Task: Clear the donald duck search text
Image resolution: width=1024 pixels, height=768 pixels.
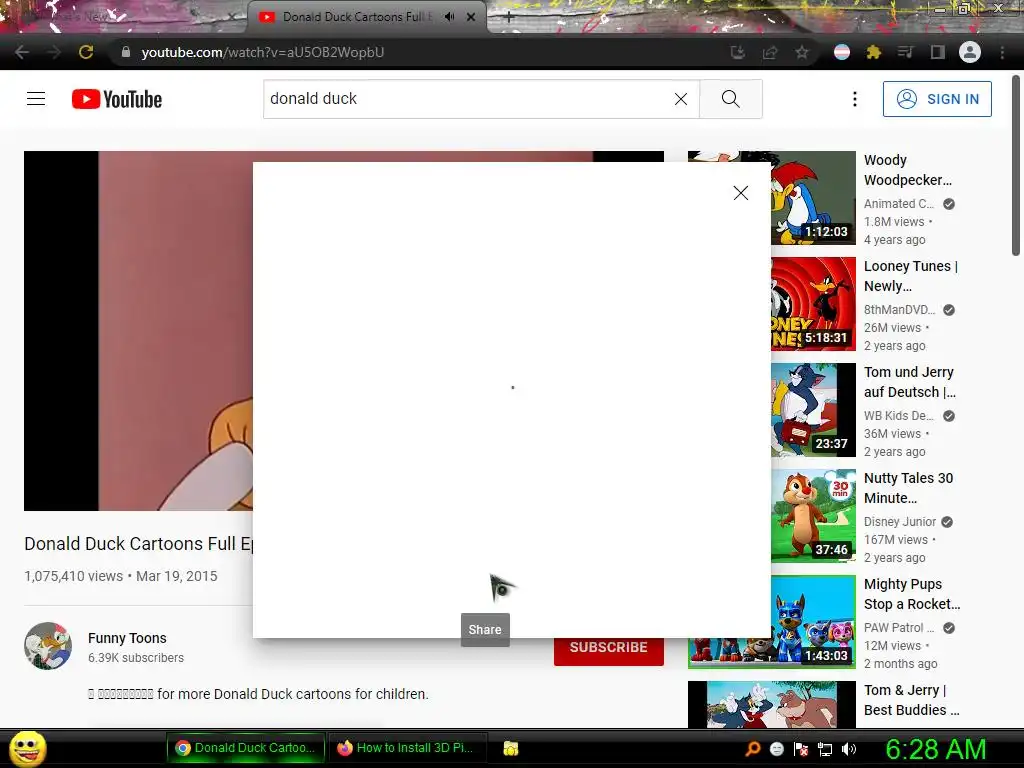Action: pyautogui.click(x=680, y=99)
